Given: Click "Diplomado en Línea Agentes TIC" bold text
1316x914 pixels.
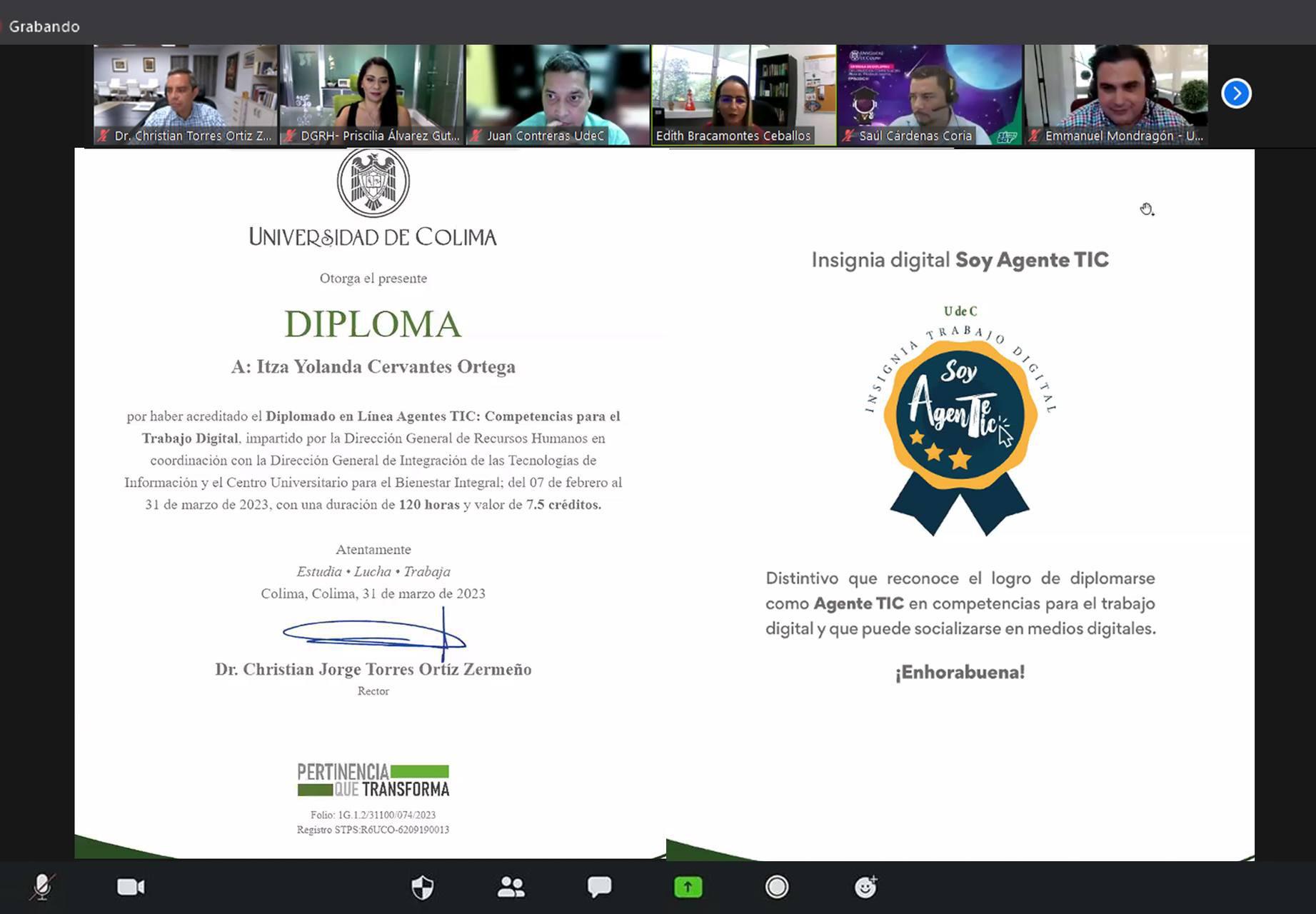Looking at the screenshot, I should 371,416.
